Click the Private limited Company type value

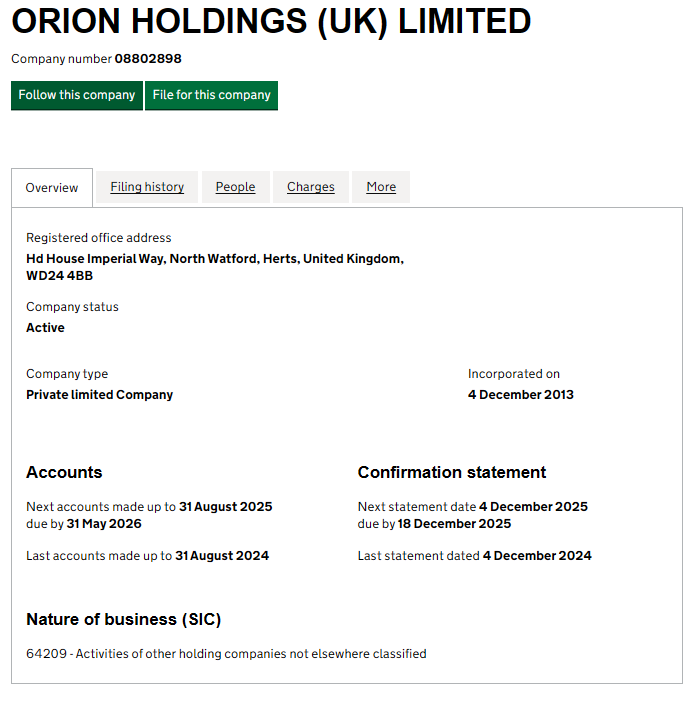(x=99, y=395)
